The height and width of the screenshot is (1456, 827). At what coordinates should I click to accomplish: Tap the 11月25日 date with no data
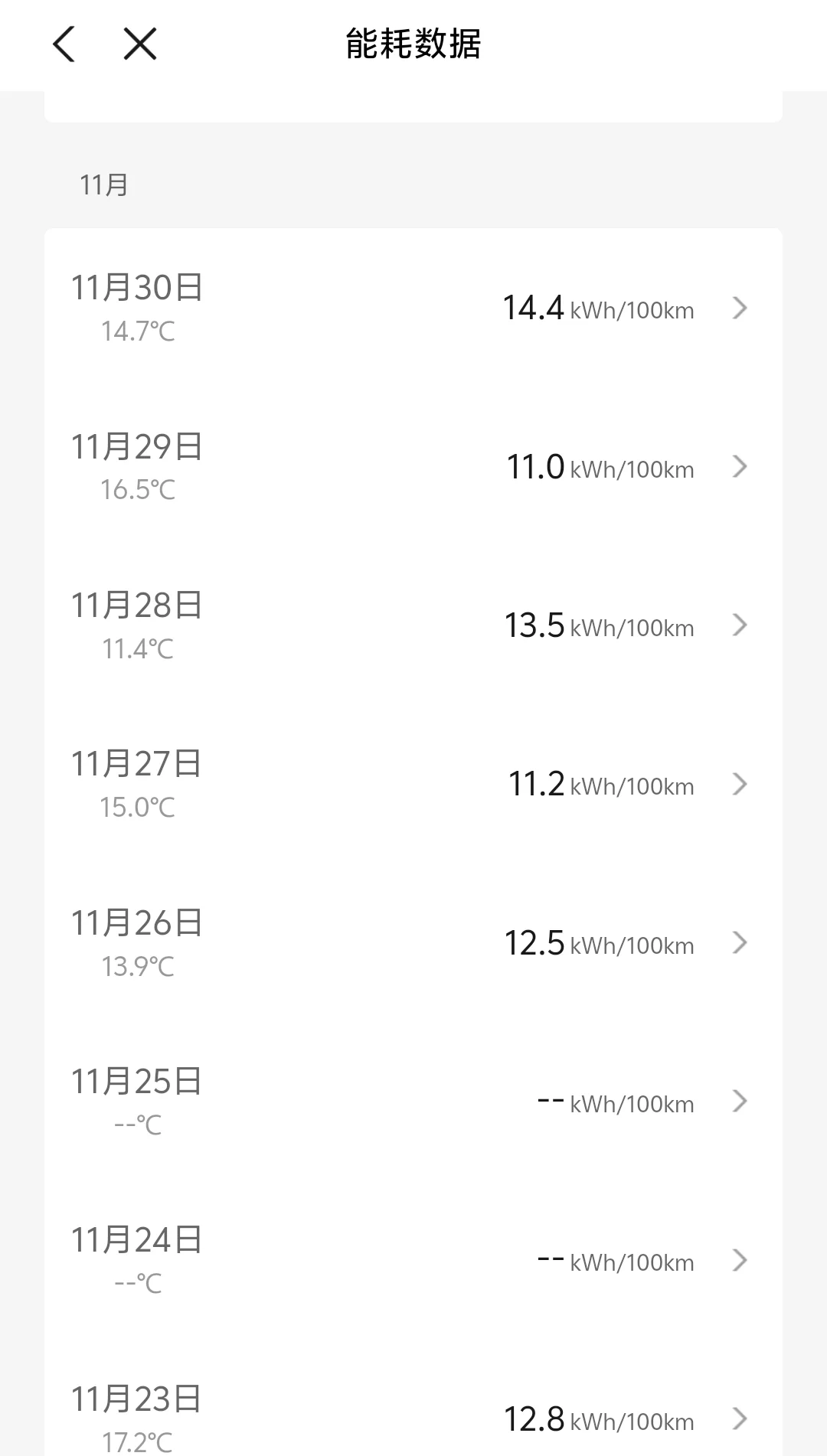(x=137, y=1082)
